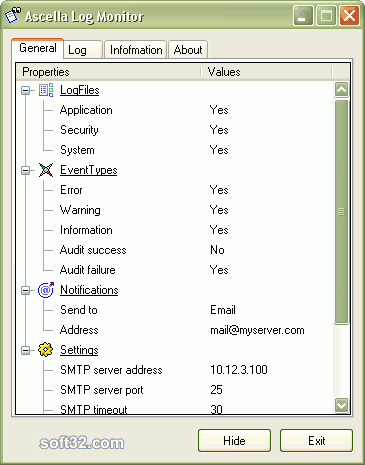
Task: Click the scroll down arrow
Action: tap(342, 405)
